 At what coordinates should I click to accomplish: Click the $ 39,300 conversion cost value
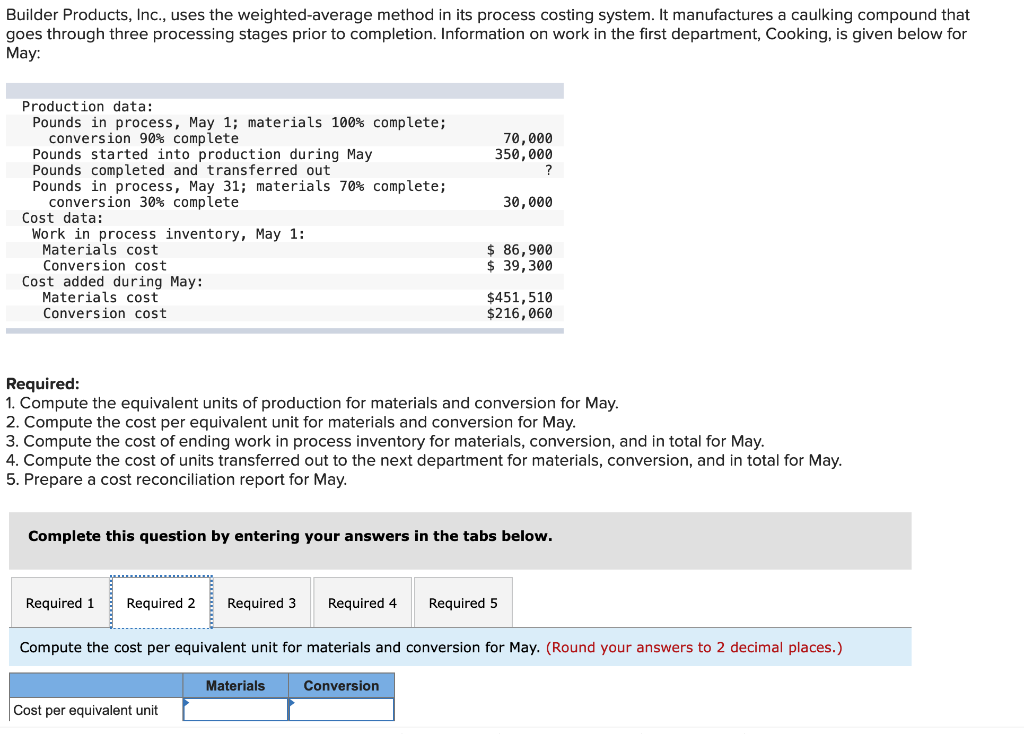click(x=520, y=266)
